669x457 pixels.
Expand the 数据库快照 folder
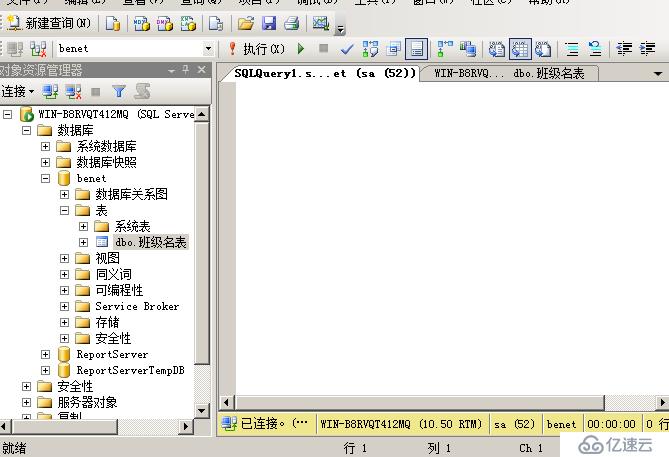click(x=45, y=163)
